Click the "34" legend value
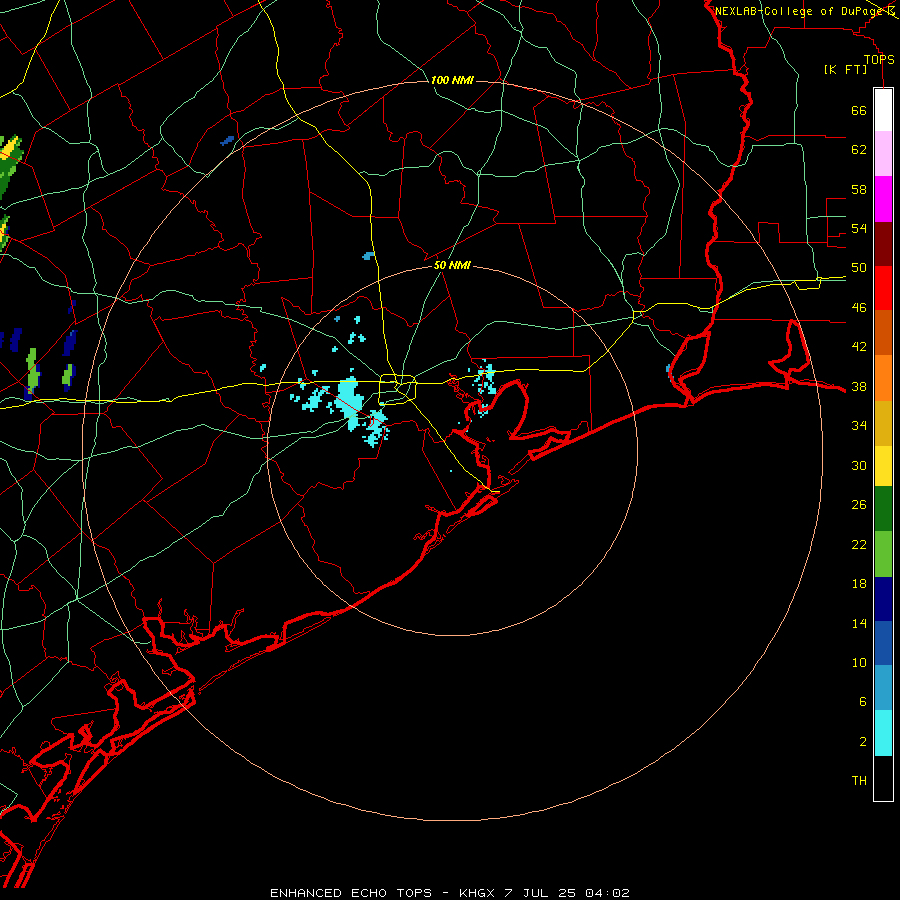 point(859,426)
